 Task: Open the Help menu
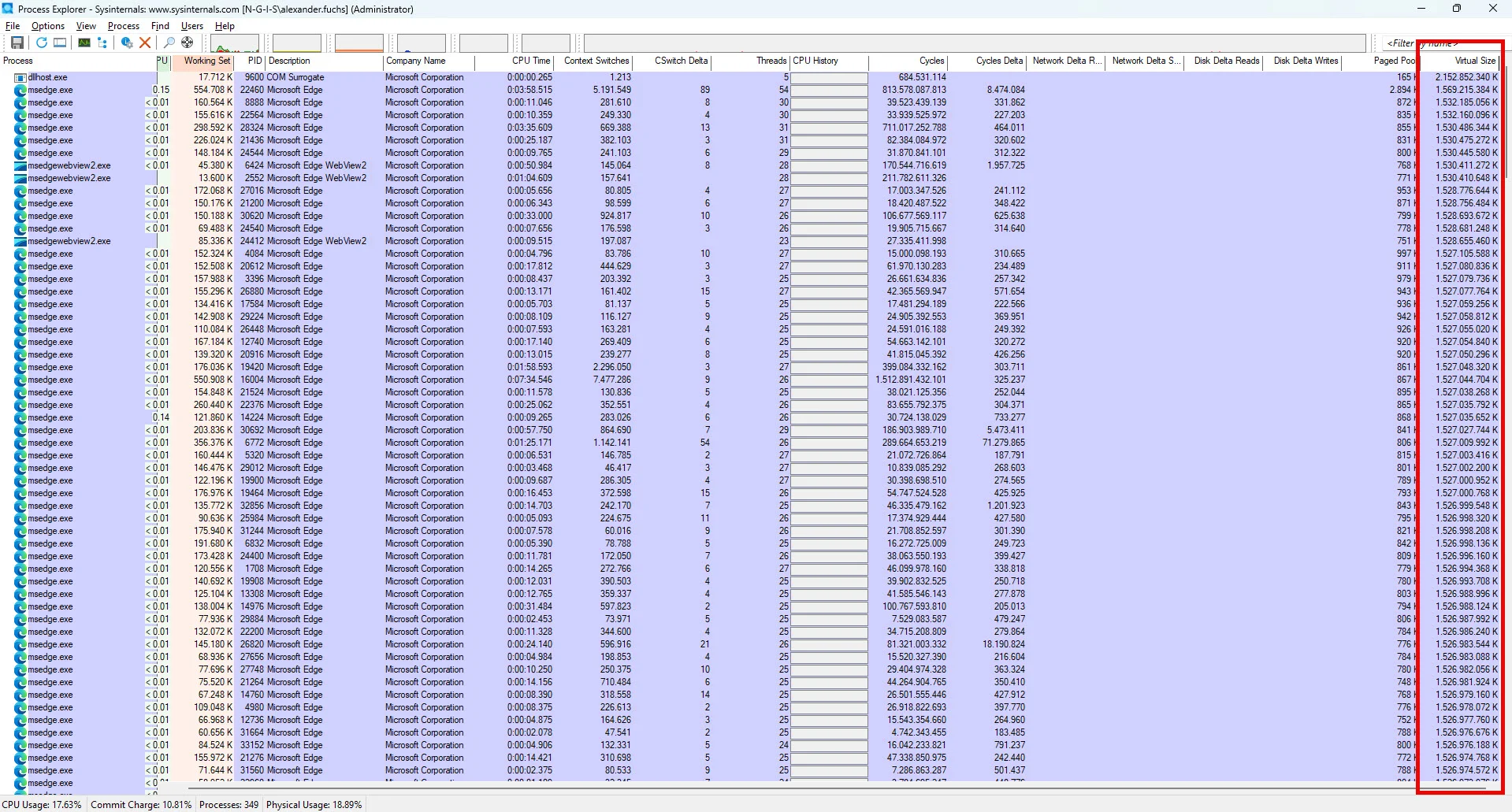coord(225,26)
